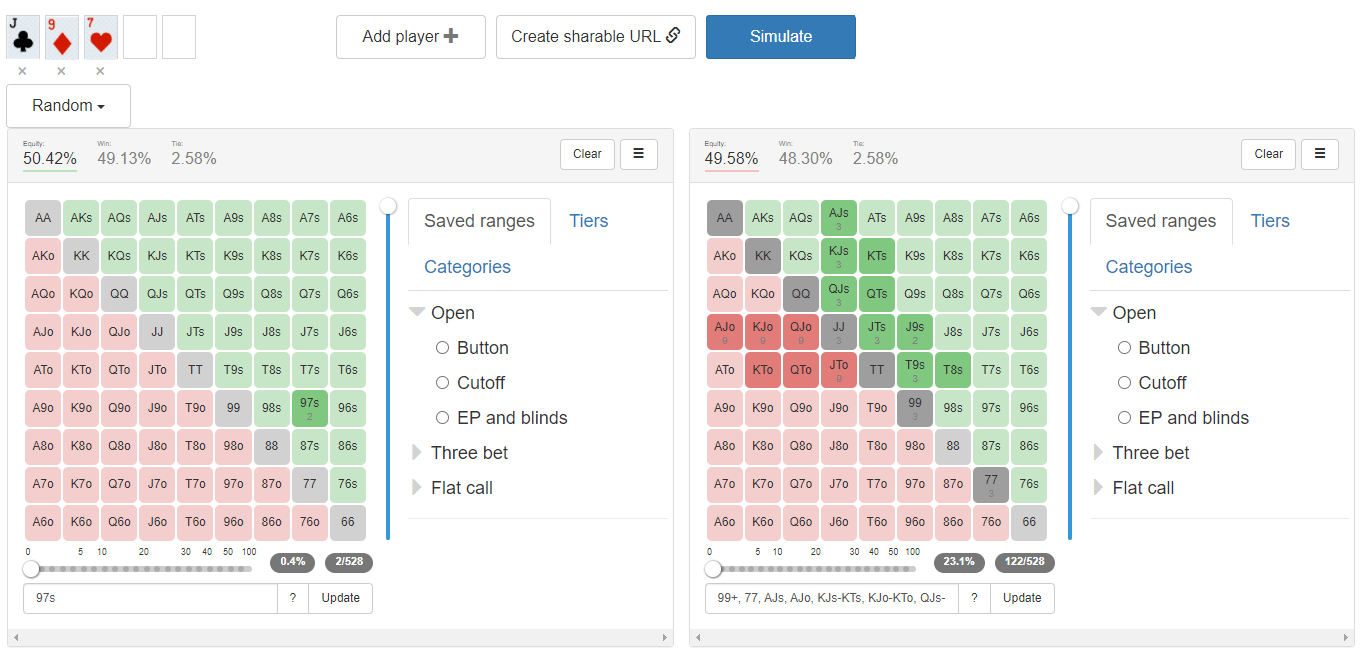Switch to Tiers tab in left panel
This screenshot has width=1362, height=653.
tap(588, 221)
